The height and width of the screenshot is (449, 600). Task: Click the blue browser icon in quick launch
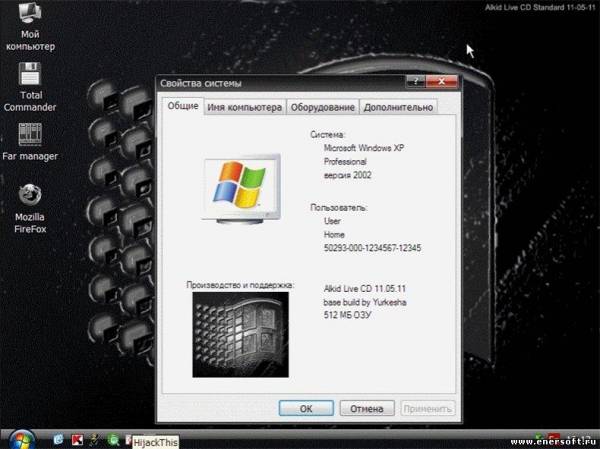58,439
